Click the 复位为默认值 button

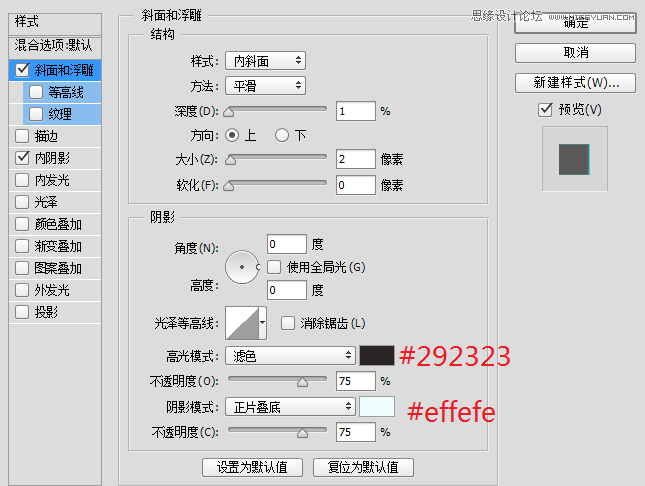click(x=363, y=467)
